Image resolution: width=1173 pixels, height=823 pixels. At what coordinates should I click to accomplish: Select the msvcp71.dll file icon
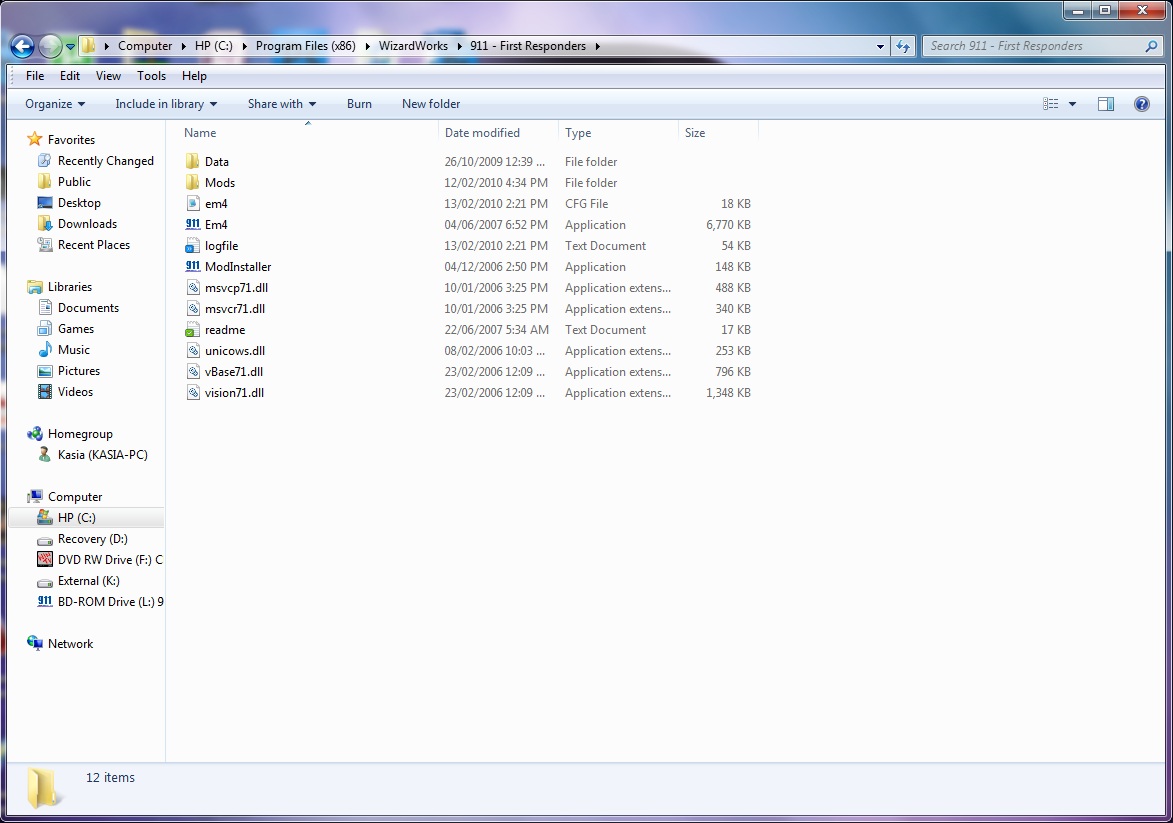[192, 287]
